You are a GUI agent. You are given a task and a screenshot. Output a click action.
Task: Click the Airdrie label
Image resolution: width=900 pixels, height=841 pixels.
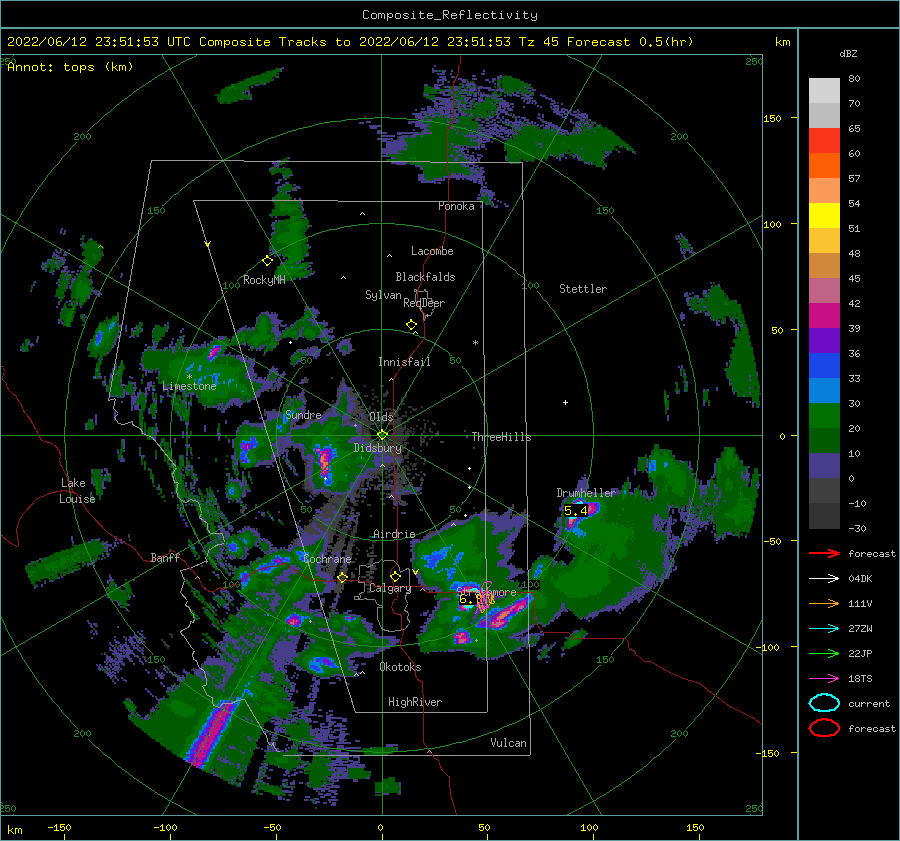[394, 534]
